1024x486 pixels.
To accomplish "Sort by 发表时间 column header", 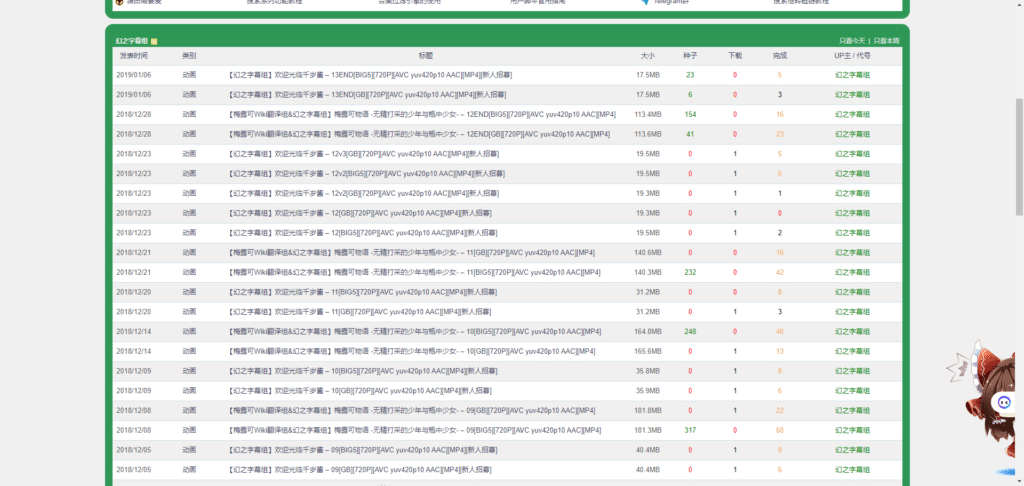I will [x=133, y=56].
